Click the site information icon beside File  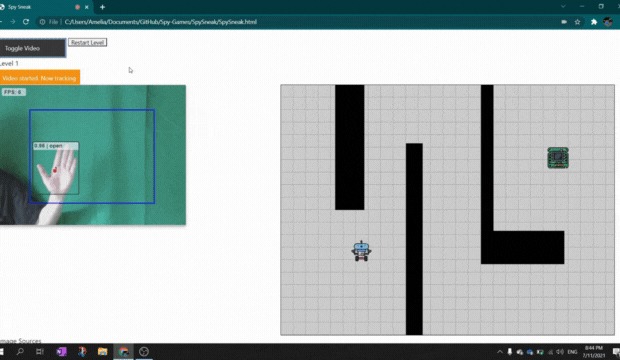click(x=42, y=22)
